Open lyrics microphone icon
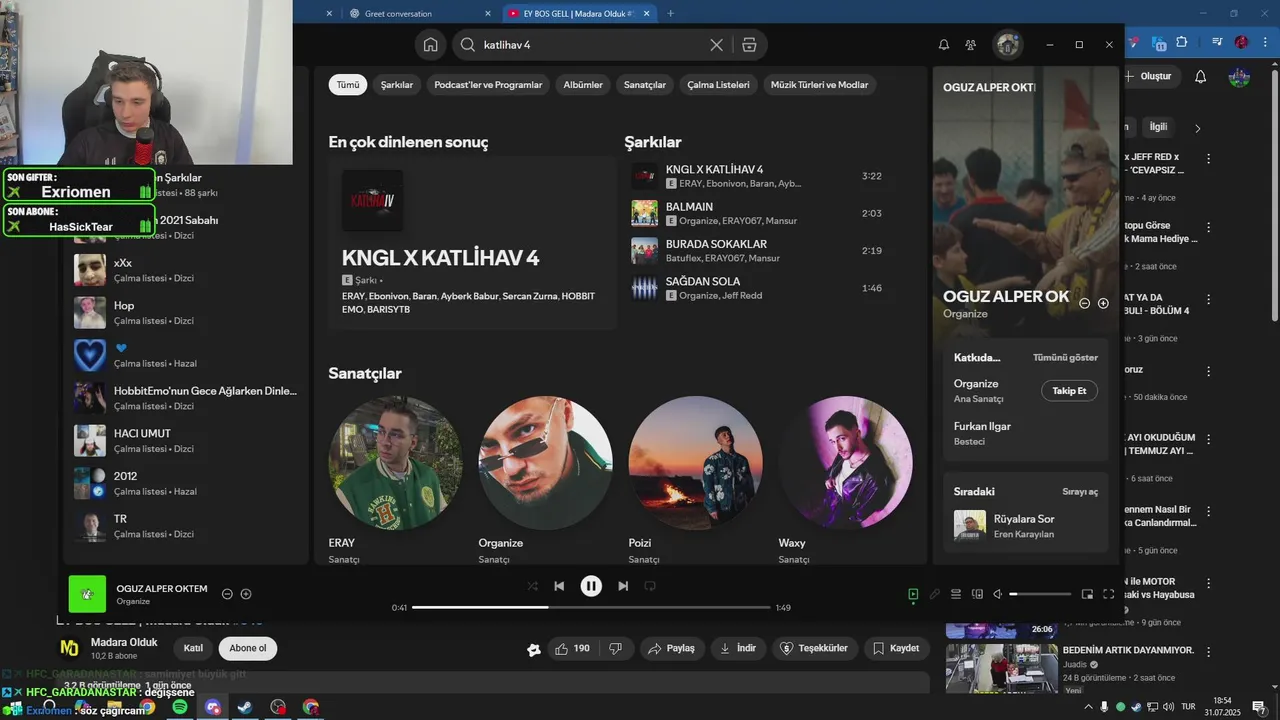Screen dimensions: 1280x720 coord(935,594)
